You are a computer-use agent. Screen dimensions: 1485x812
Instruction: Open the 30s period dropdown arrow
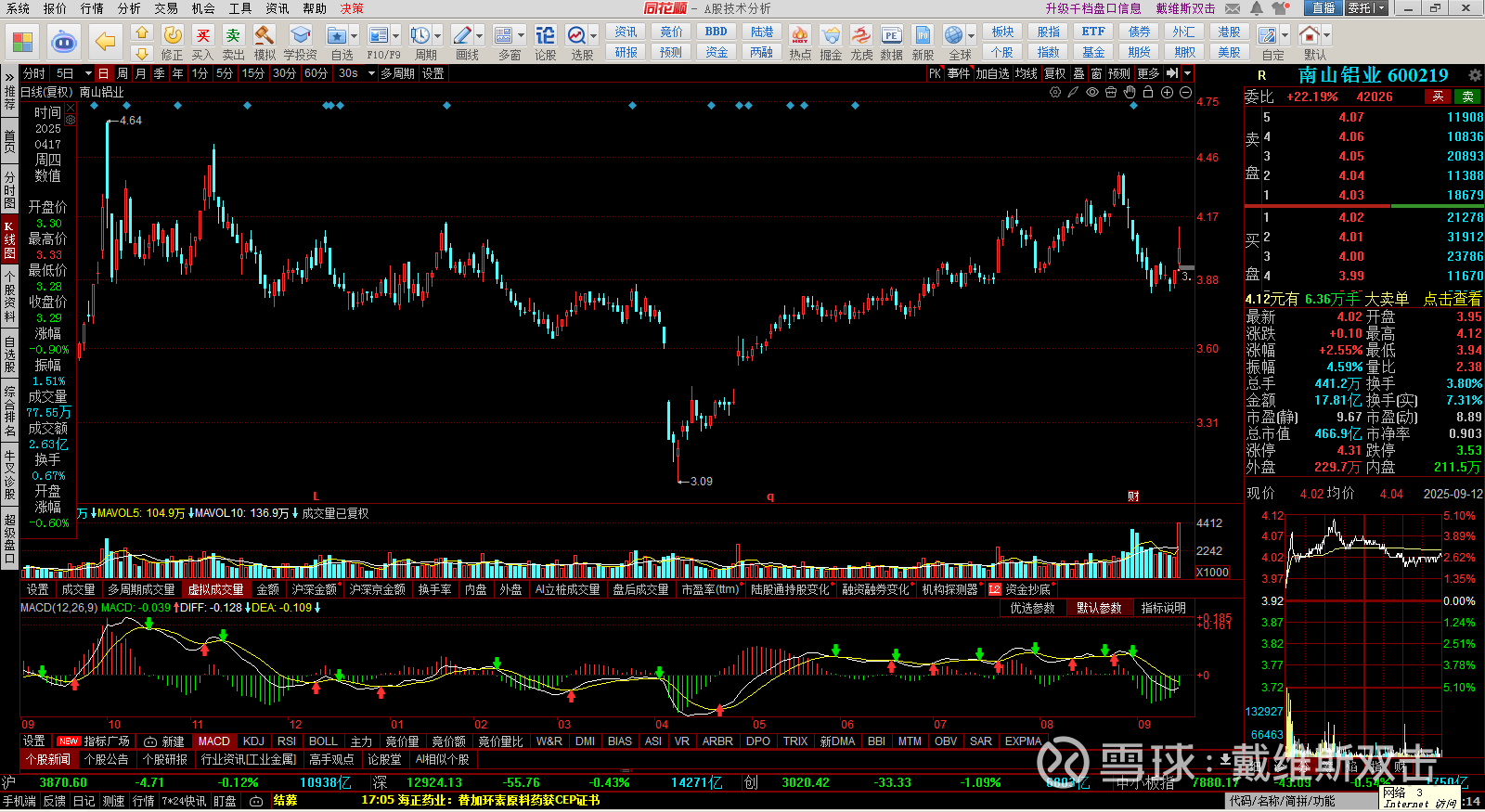coord(371,73)
